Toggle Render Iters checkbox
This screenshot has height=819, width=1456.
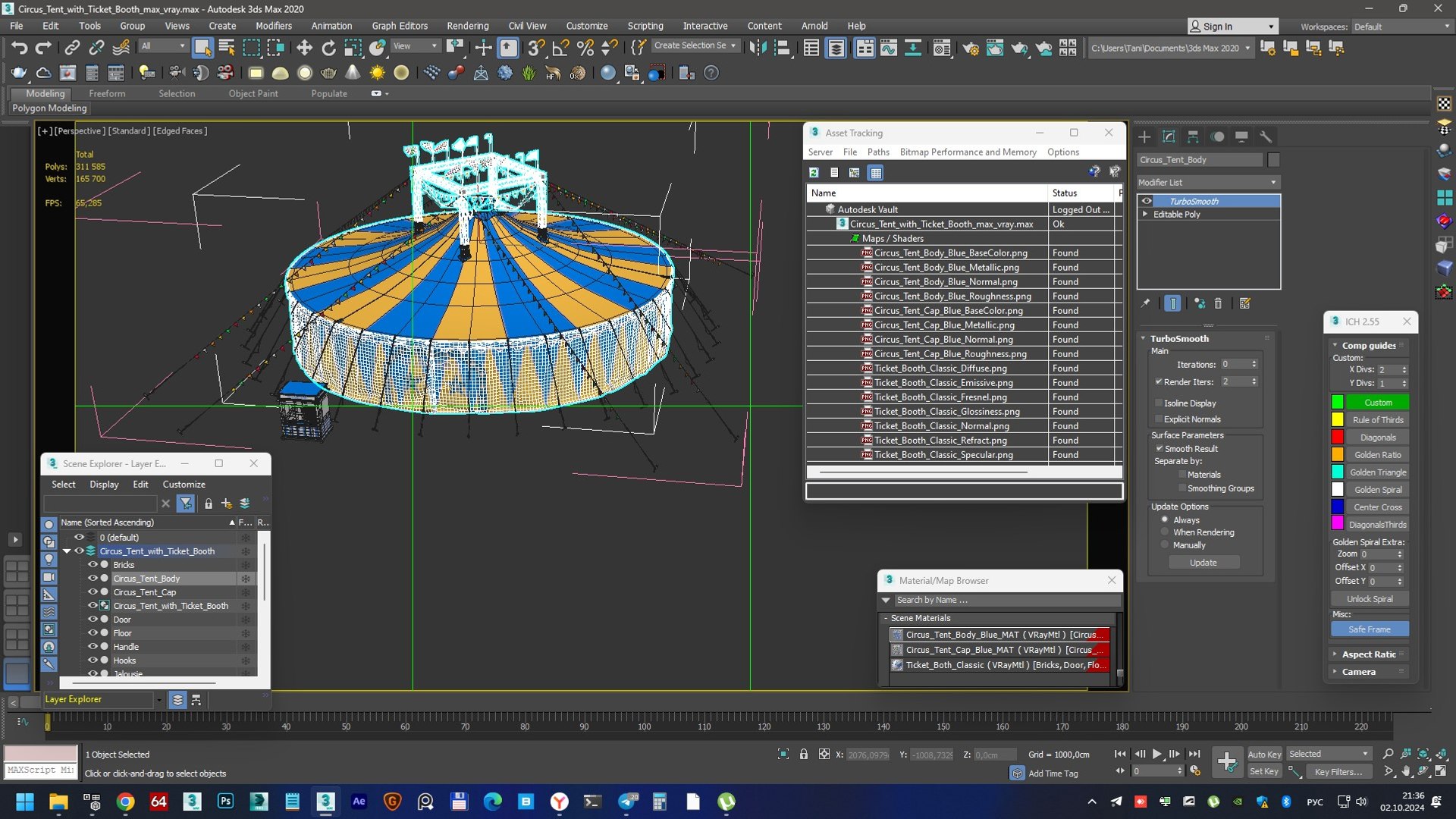click(x=1159, y=382)
